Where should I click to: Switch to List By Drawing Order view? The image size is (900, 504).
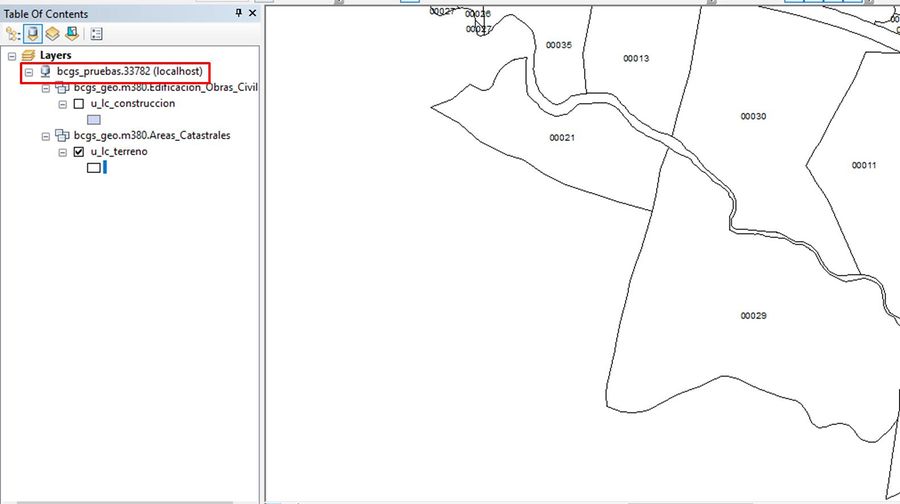13,34
